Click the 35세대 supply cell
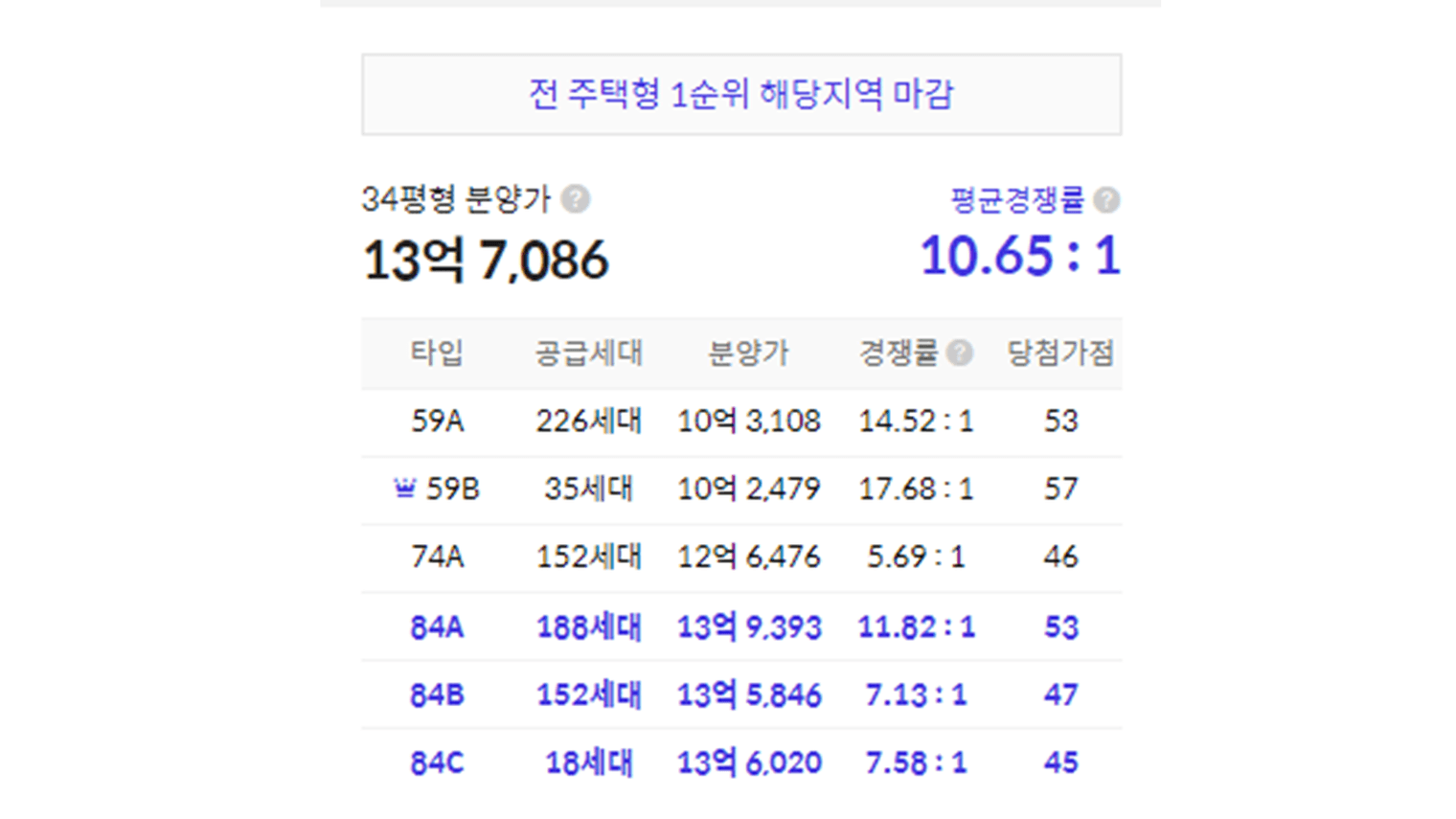The image size is (1456, 819). tap(588, 489)
